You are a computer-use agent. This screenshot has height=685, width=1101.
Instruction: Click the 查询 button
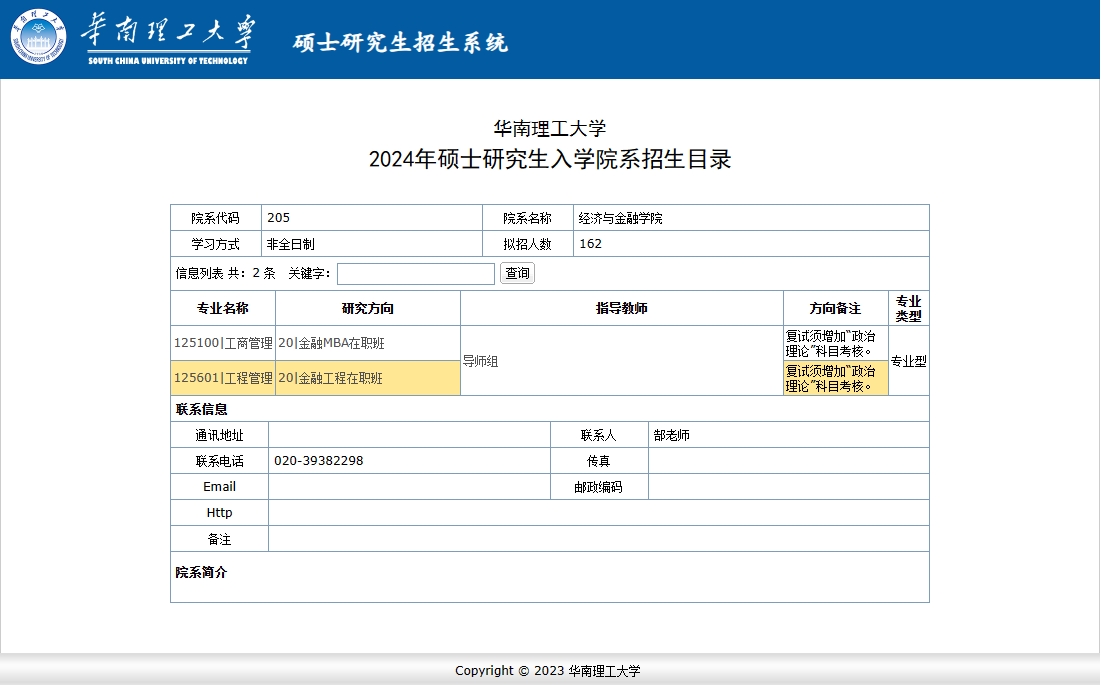click(517, 273)
